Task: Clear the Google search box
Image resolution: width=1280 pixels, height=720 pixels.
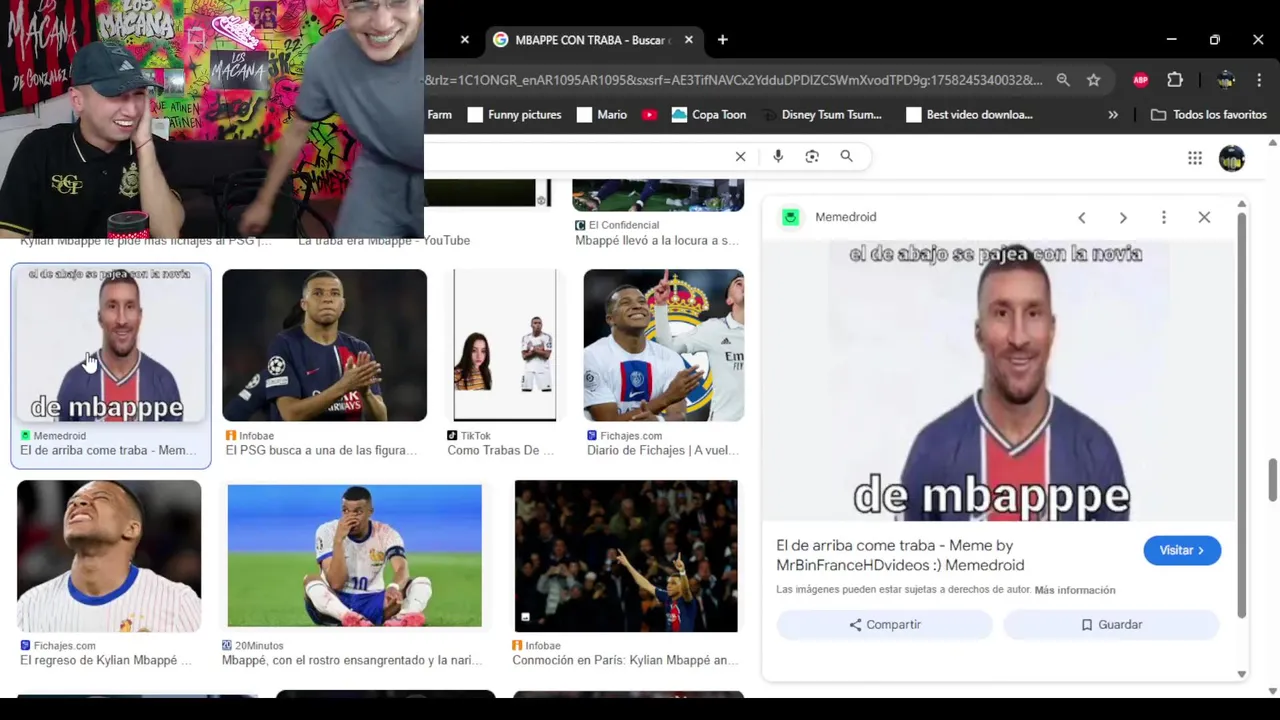Action: pos(740,156)
